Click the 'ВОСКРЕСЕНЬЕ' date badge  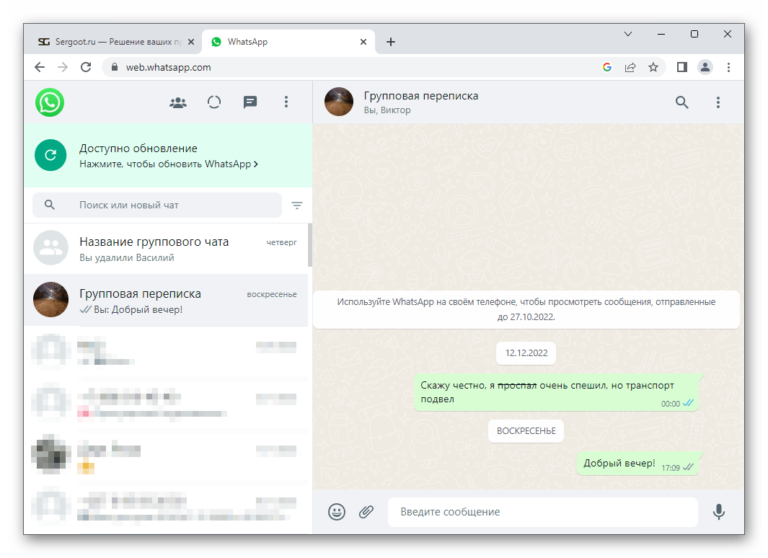click(x=526, y=431)
